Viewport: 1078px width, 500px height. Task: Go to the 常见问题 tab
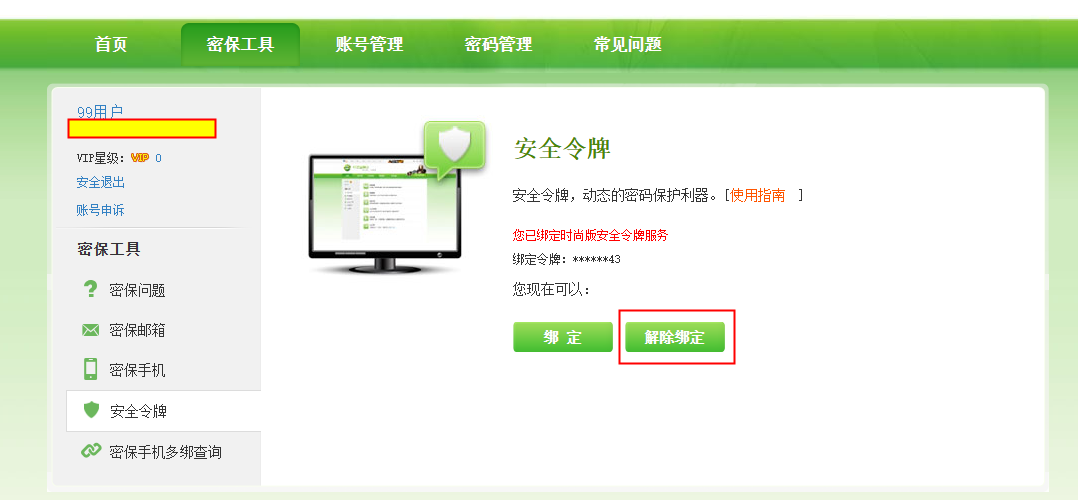tap(628, 45)
